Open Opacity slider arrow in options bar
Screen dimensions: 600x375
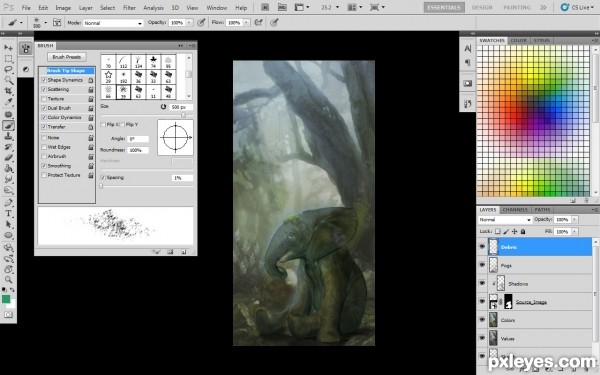(189, 23)
